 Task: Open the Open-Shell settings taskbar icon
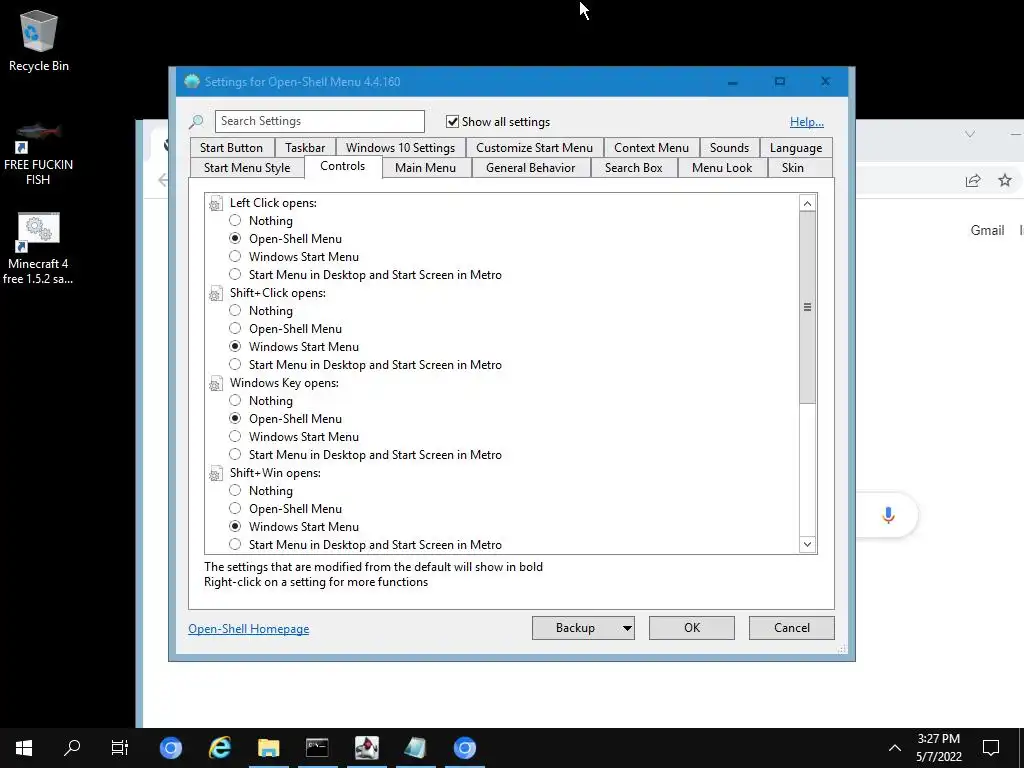tap(415, 748)
